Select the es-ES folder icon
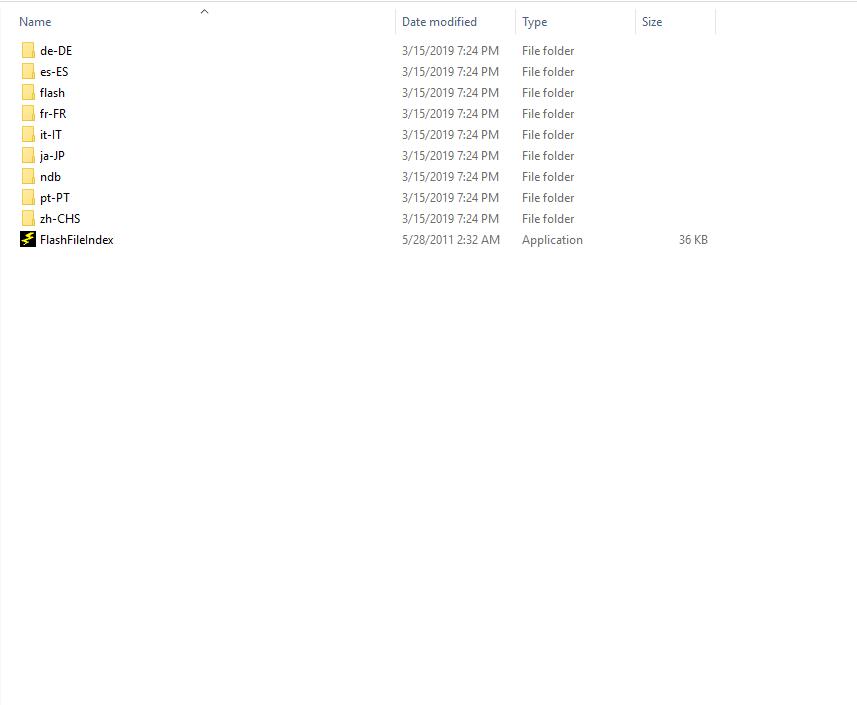Image resolution: width=857 pixels, height=705 pixels. (28, 72)
